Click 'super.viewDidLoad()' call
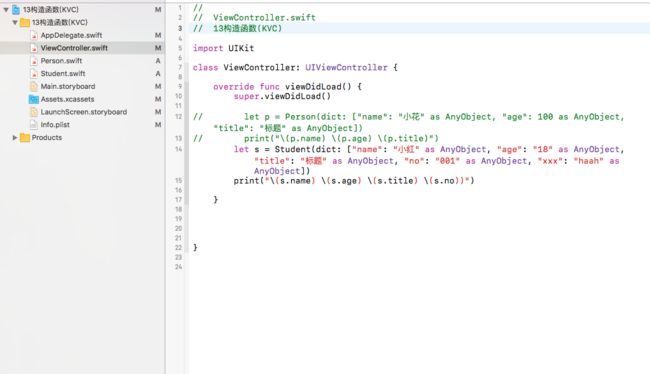 click(282, 97)
